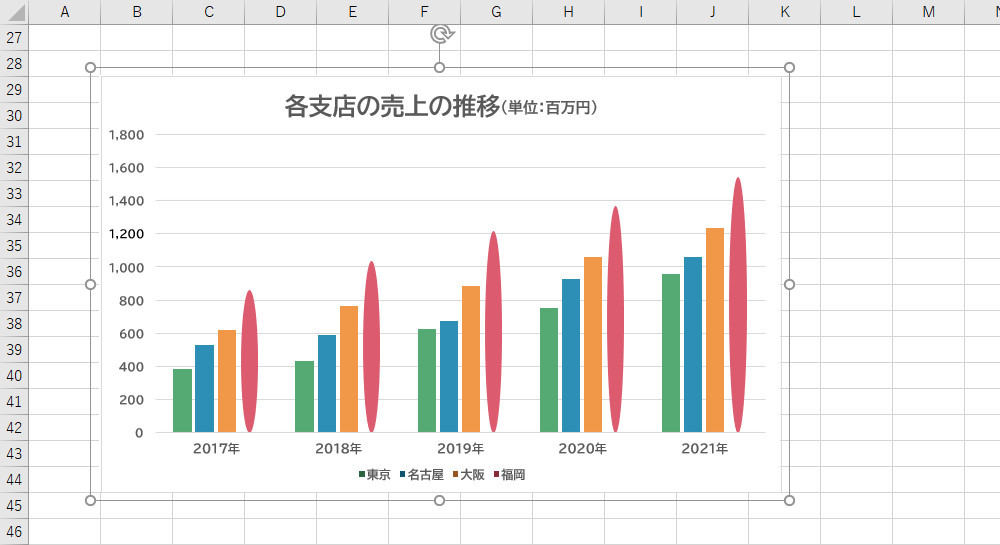The height and width of the screenshot is (545, 1000).
Task: Select the bottom-middle chart resize handle
Action: point(439,500)
